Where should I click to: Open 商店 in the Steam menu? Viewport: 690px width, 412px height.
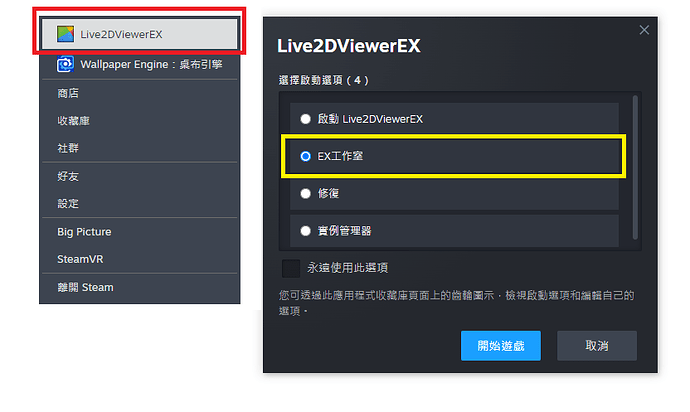pyautogui.click(x=68, y=93)
